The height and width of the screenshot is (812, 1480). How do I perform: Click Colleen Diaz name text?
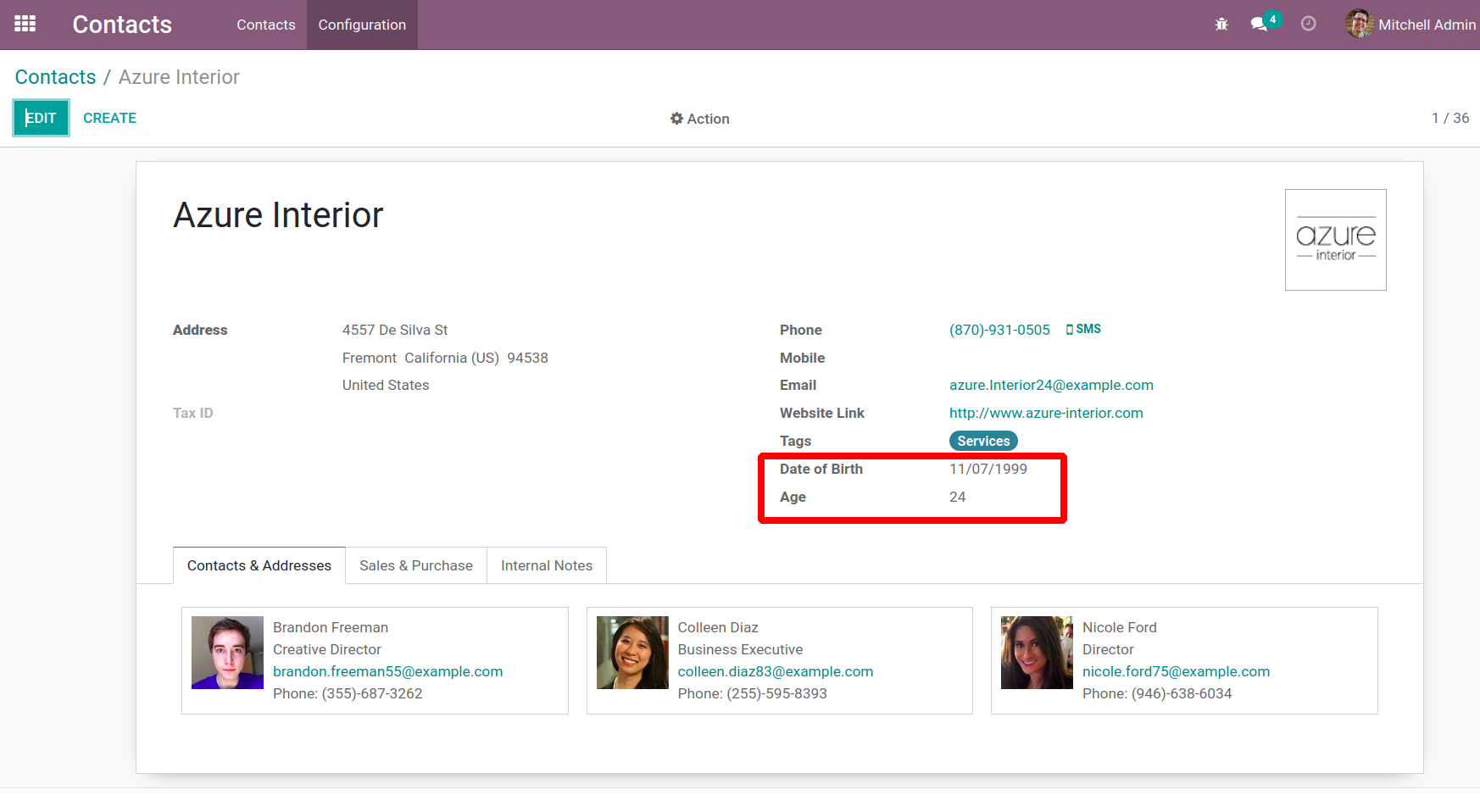click(x=718, y=627)
